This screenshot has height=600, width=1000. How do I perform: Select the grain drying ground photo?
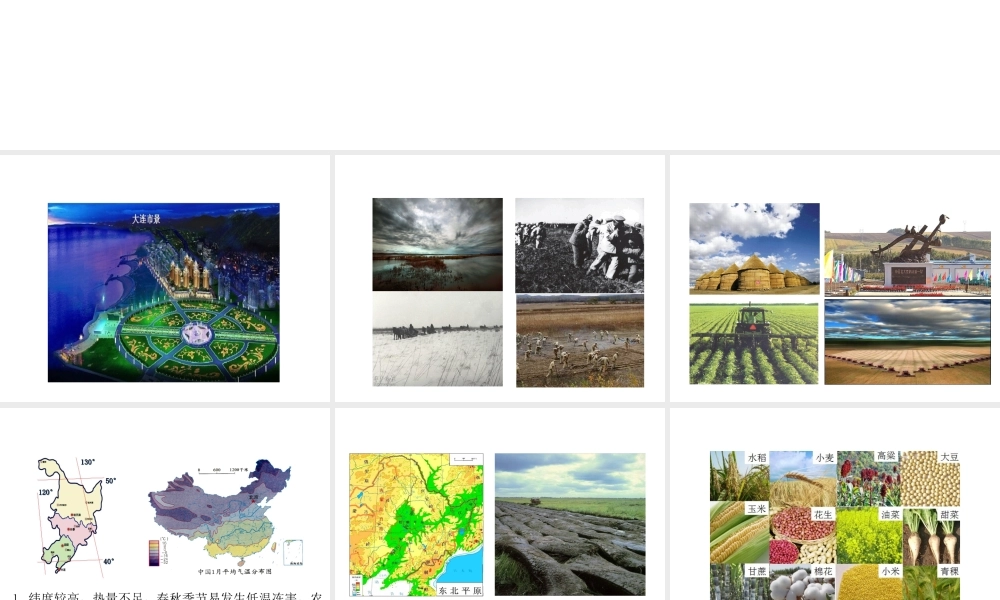(908, 342)
